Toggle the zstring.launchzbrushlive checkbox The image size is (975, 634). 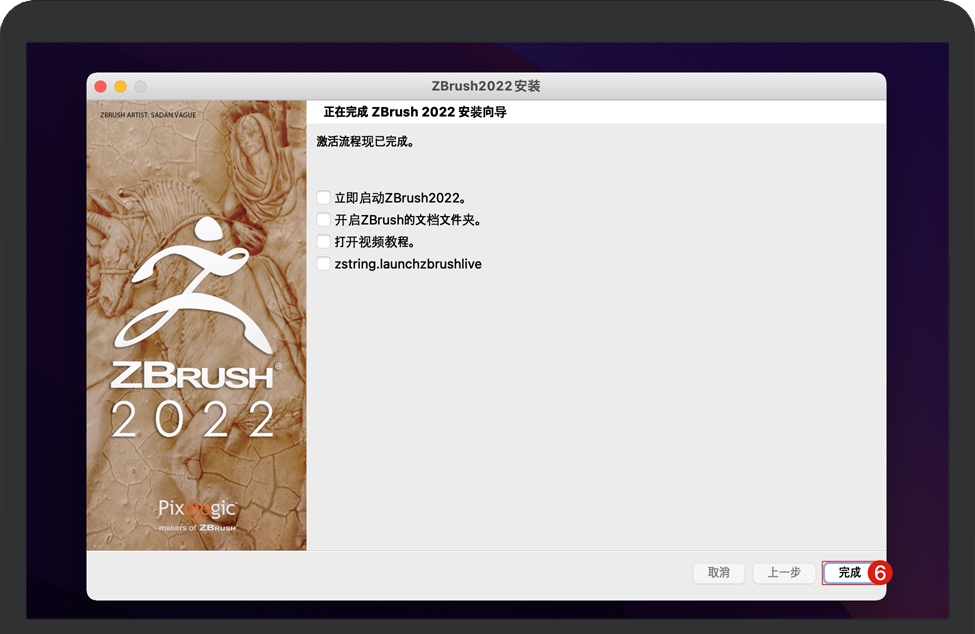point(323,264)
